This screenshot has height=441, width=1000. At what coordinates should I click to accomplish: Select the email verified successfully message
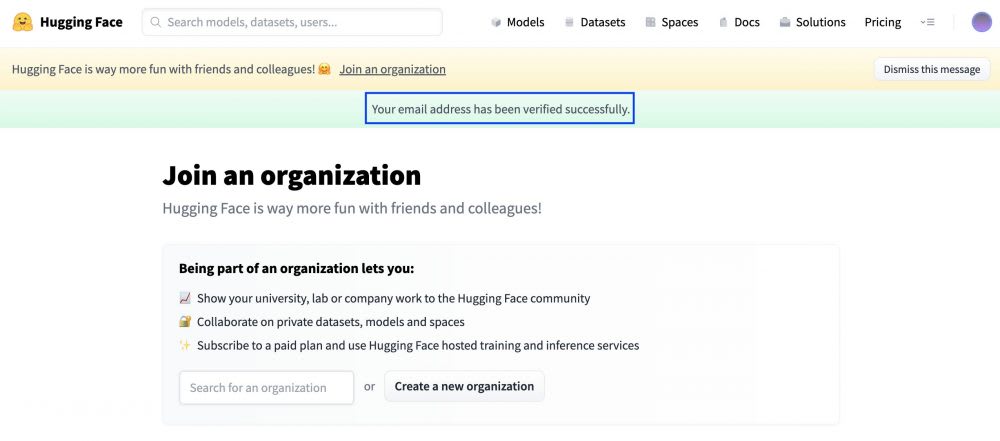pos(501,109)
